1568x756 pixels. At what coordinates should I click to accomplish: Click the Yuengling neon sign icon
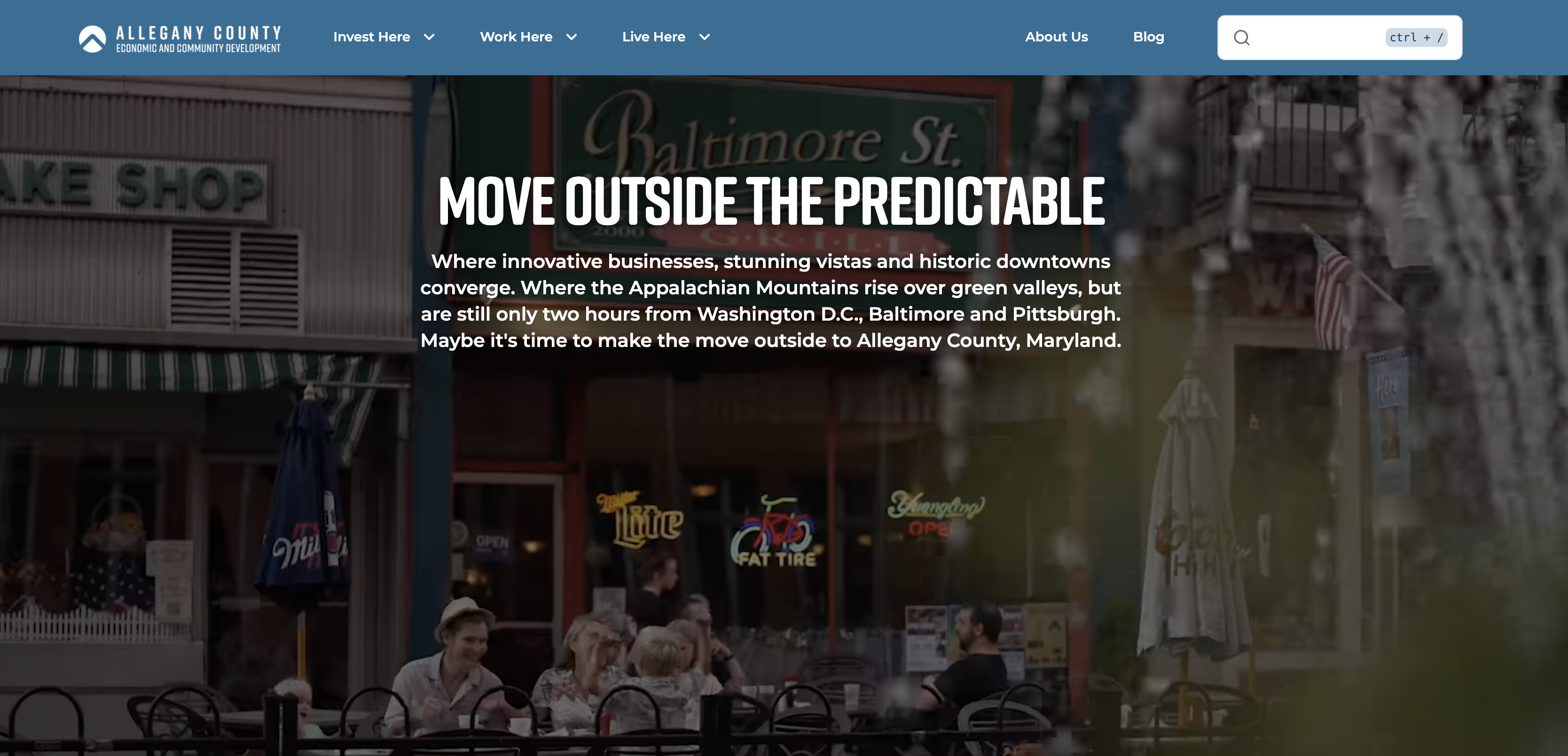(935, 510)
